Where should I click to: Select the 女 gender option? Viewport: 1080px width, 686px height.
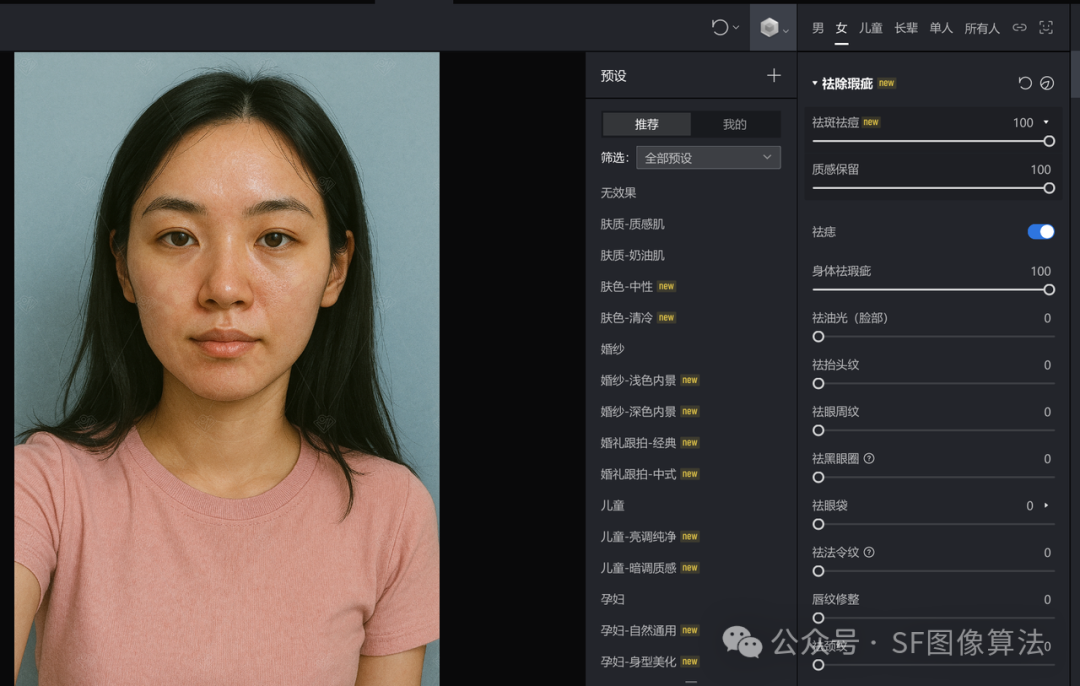click(841, 28)
